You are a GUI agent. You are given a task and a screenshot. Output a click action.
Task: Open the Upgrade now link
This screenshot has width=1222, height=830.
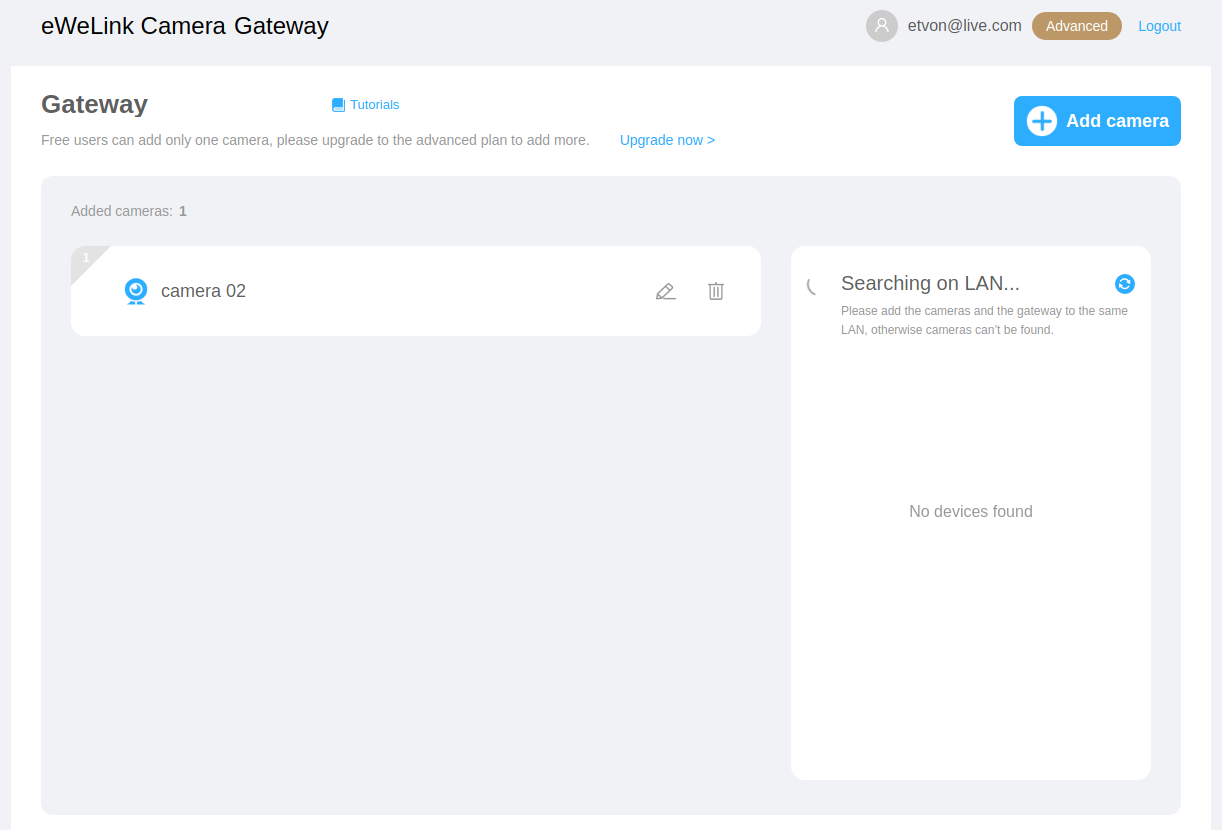(667, 140)
